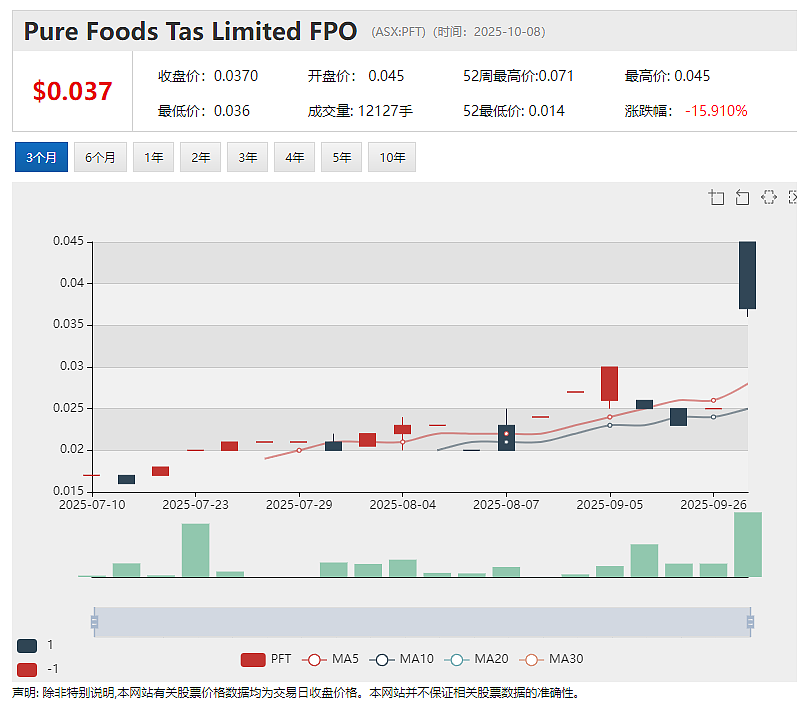Image resolution: width=810 pixels, height=713 pixels.
Task: Toggle the MA10 line in the legend
Action: pos(402,659)
